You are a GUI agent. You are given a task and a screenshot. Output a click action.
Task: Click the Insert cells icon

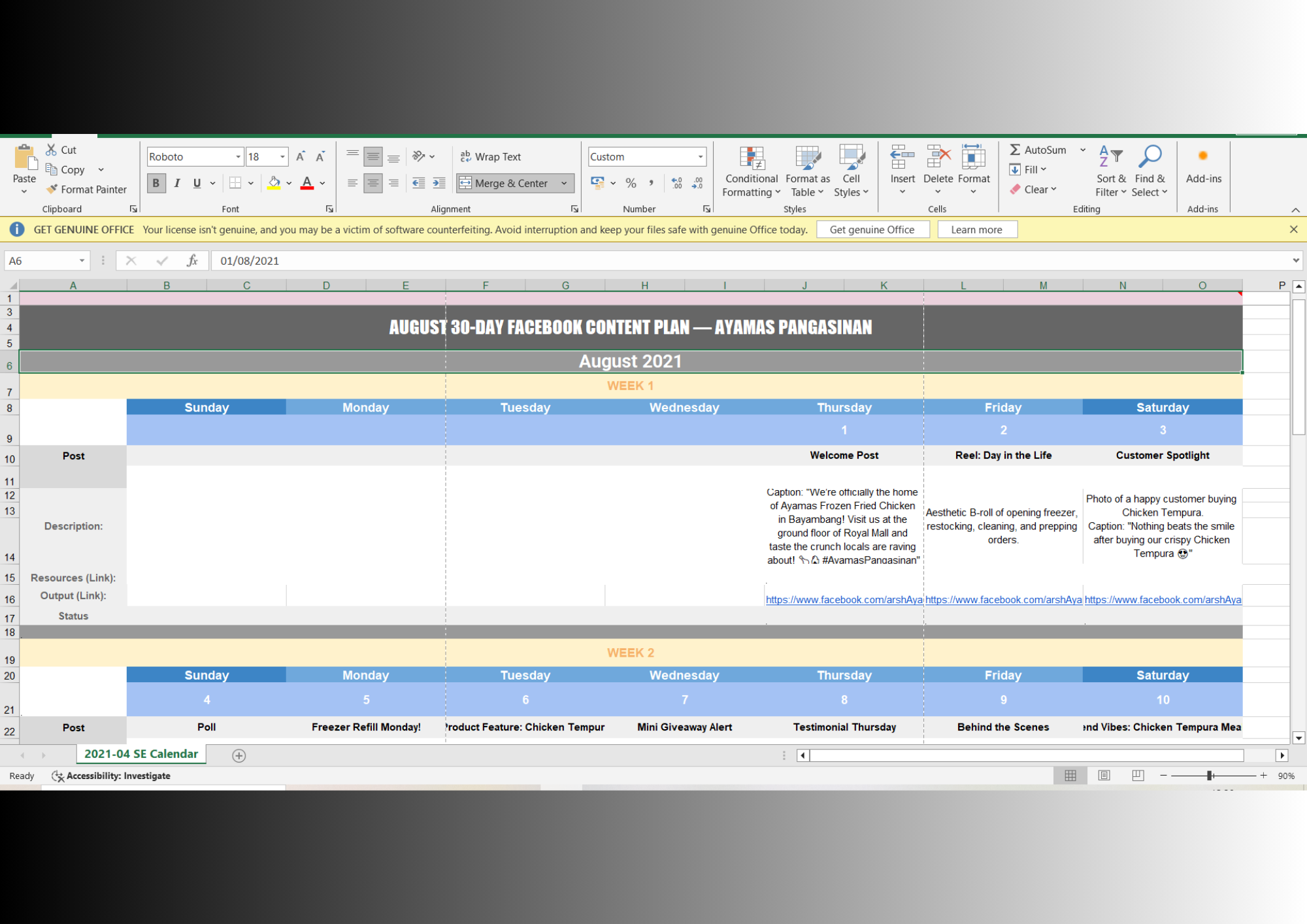[902, 157]
